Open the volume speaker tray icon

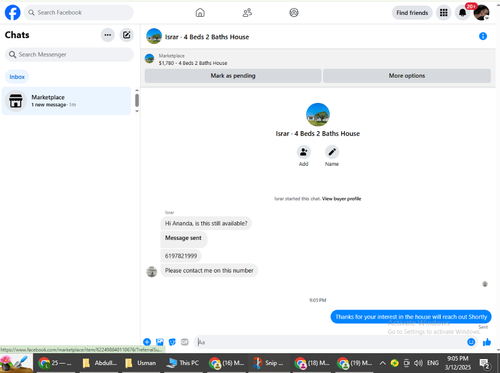click(x=418, y=363)
